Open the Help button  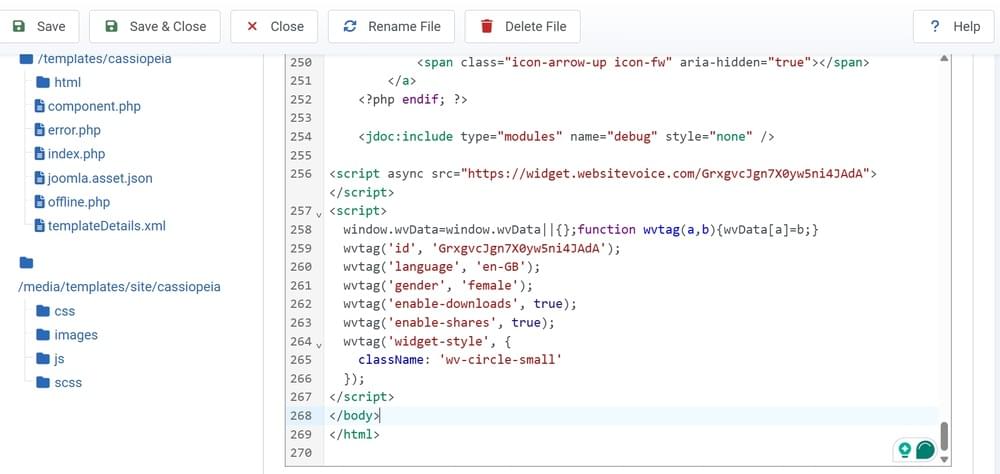click(954, 27)
